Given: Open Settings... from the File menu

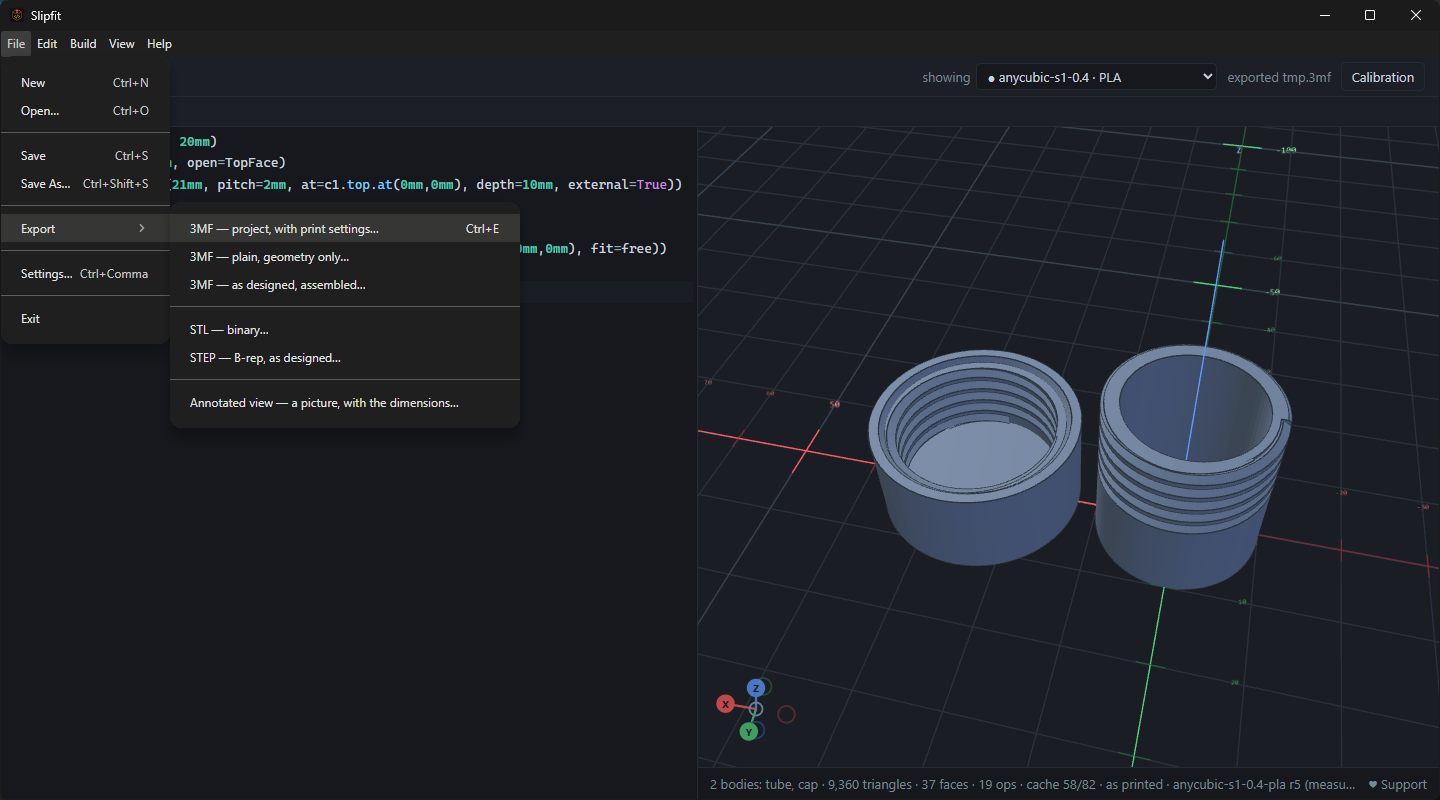Looking at the screenshot, I should pyautogui.click(x=85, y=274).
